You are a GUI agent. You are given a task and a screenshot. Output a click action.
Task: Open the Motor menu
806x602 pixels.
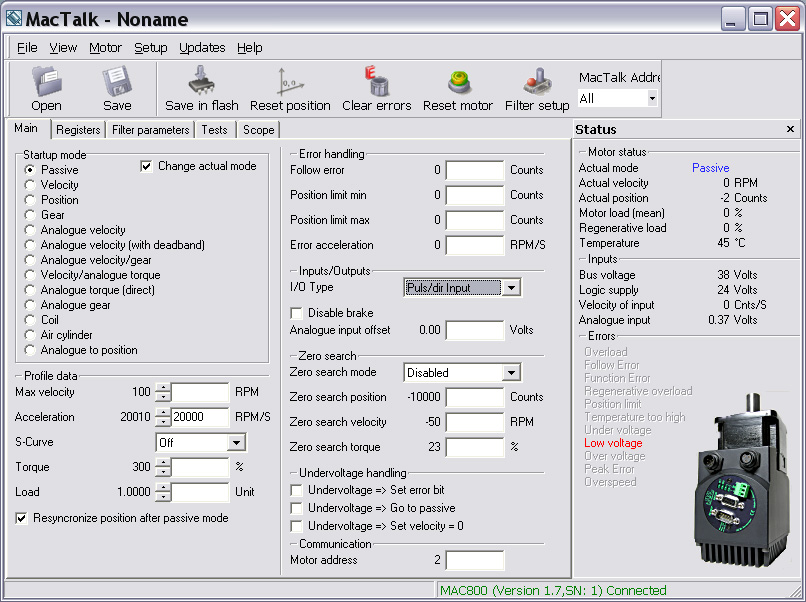[105, 48]
